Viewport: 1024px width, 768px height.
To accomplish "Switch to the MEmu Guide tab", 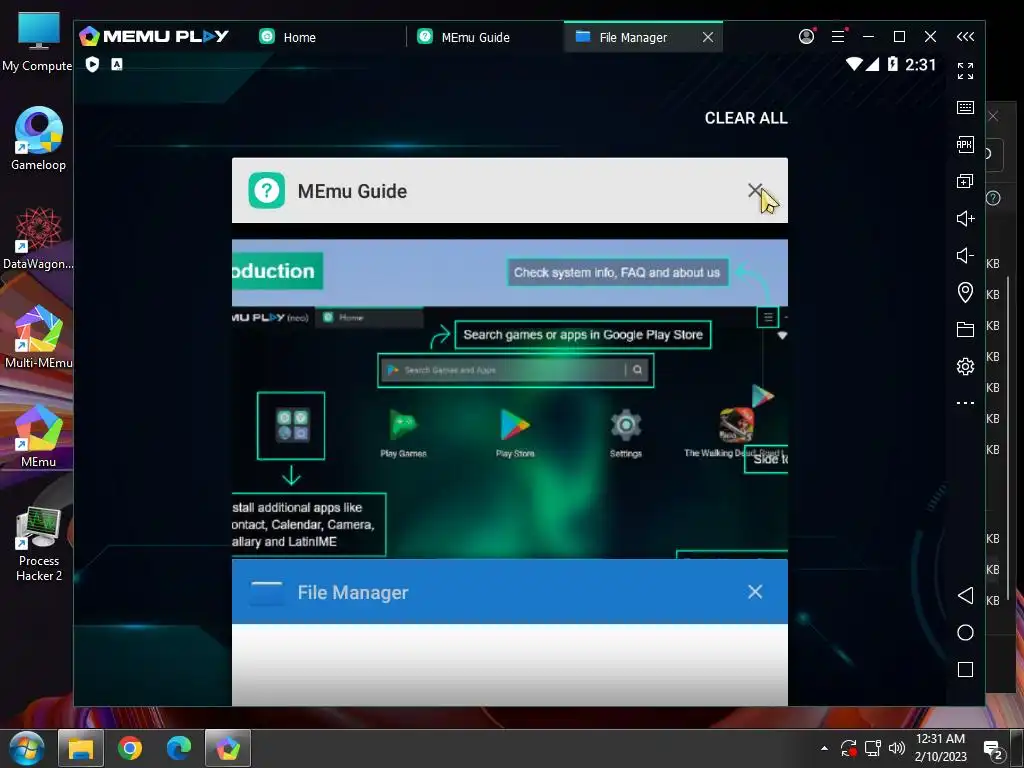I will [464, 37].
